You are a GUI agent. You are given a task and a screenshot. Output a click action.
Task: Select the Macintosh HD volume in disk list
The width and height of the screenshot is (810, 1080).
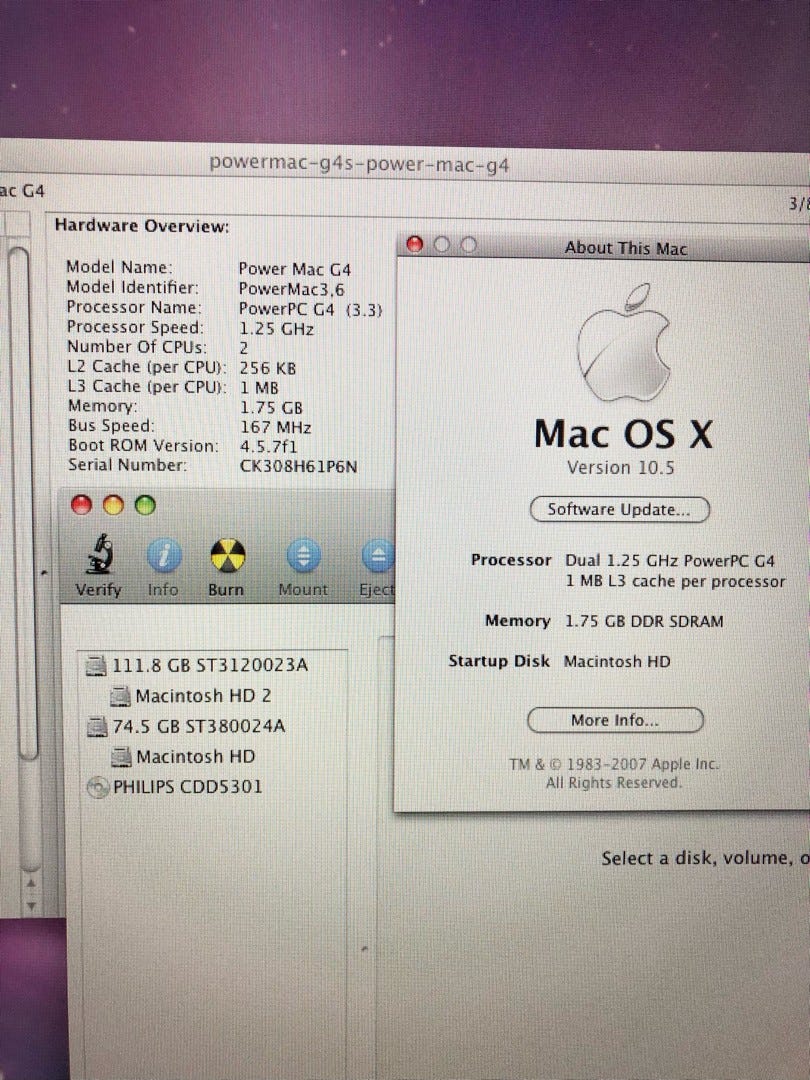click(x=183, y=757)
